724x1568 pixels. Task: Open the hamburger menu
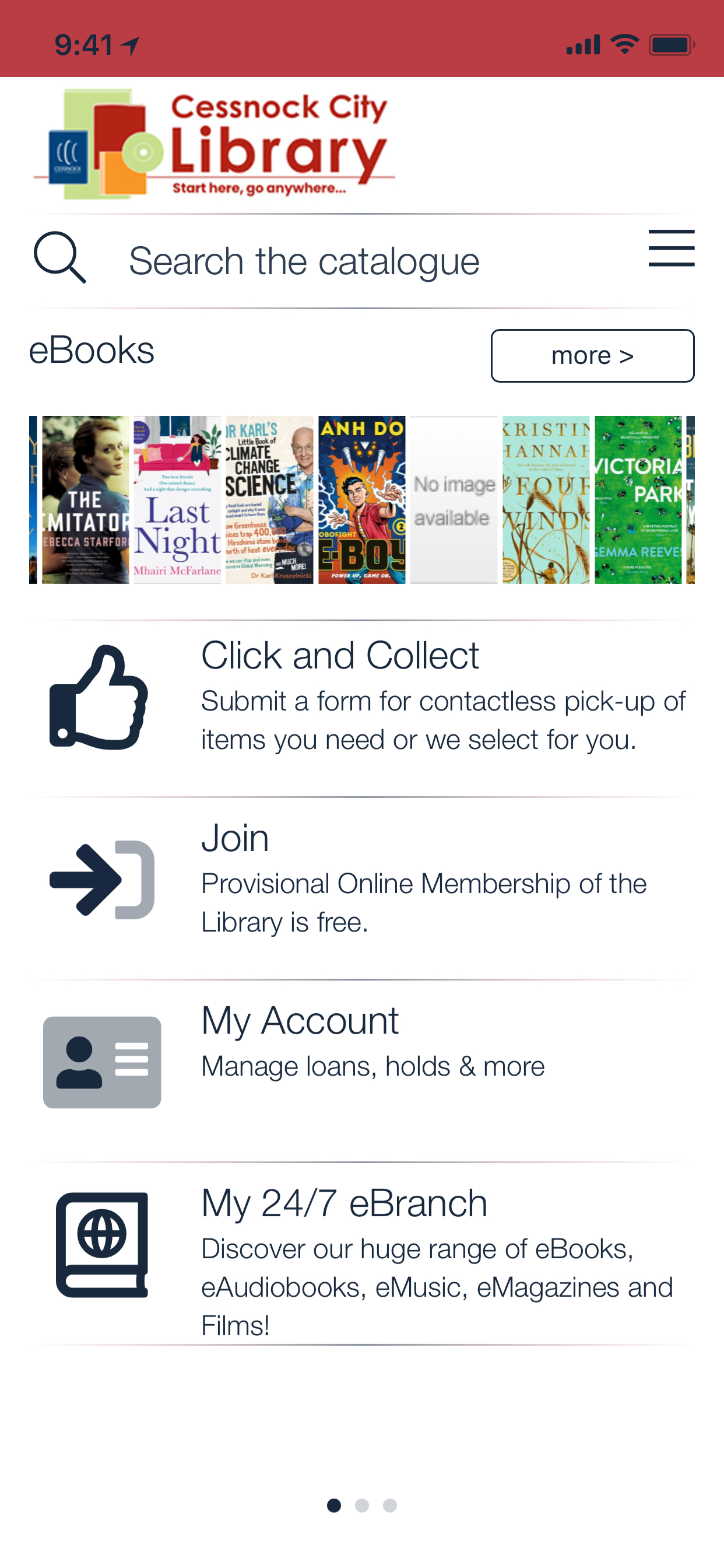click(671, 249)
